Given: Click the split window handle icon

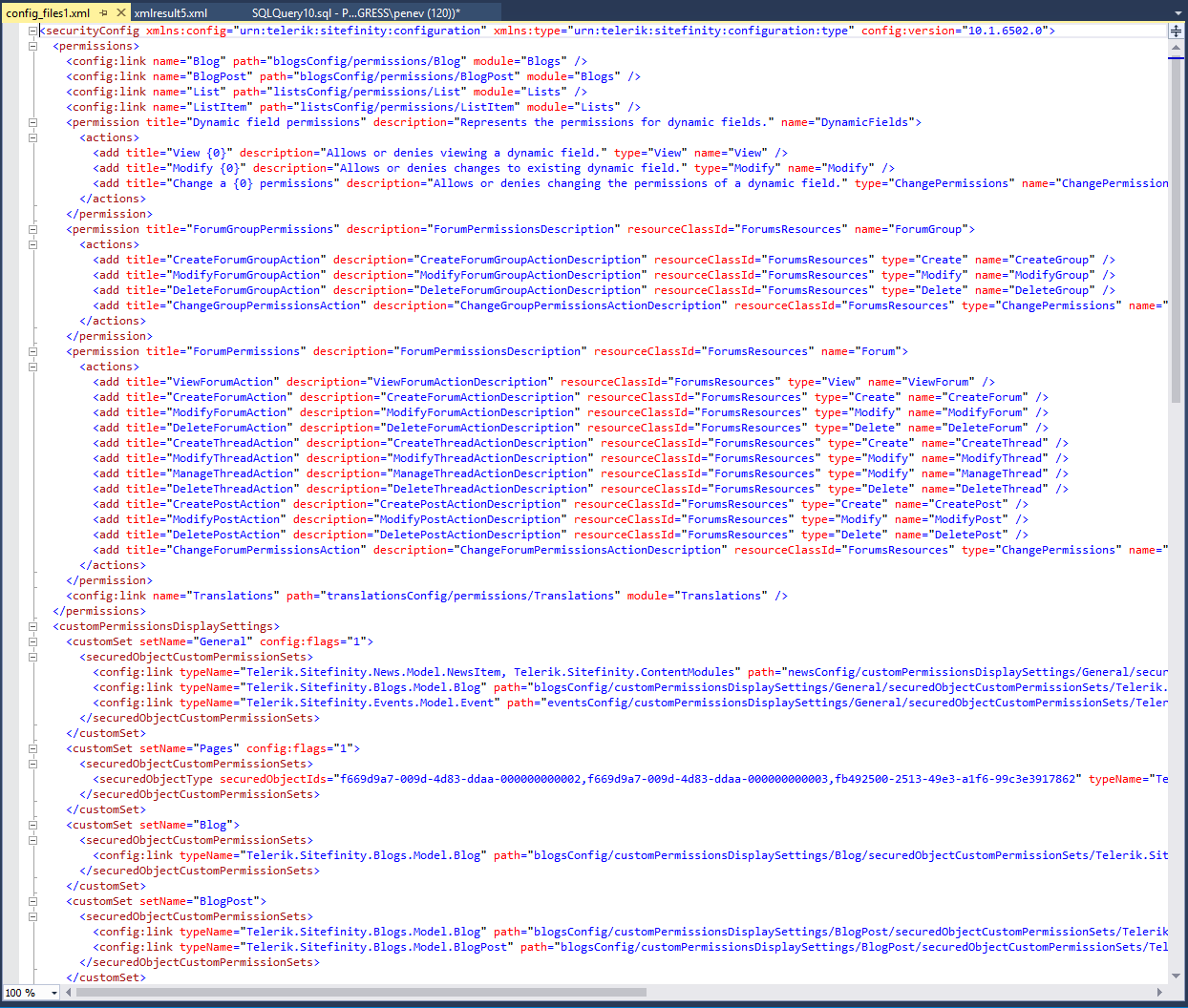Looking at the screenshot, I should coord(1176,31).
